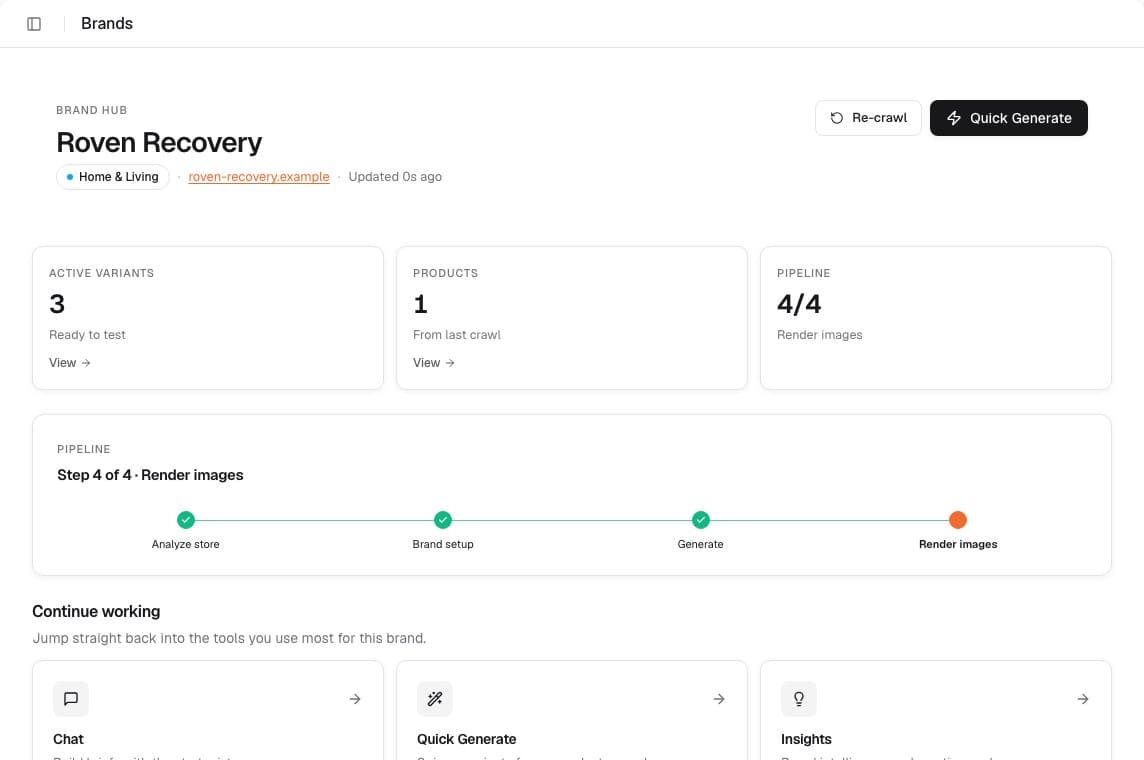Viewport: 1144px width, 760px height.
Task: Click the Quick Generate button at top
Action: click(x=1008, y=118)
